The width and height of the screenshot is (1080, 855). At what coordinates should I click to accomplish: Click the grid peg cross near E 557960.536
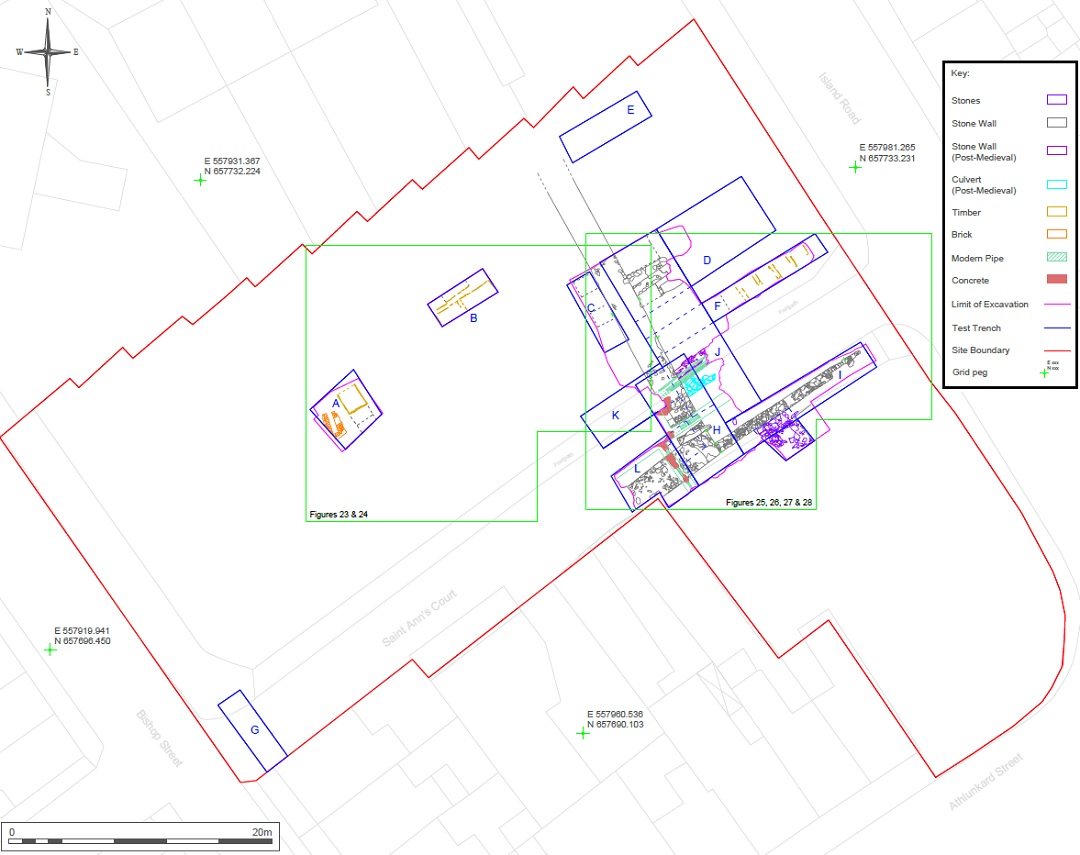click(583, 733)
